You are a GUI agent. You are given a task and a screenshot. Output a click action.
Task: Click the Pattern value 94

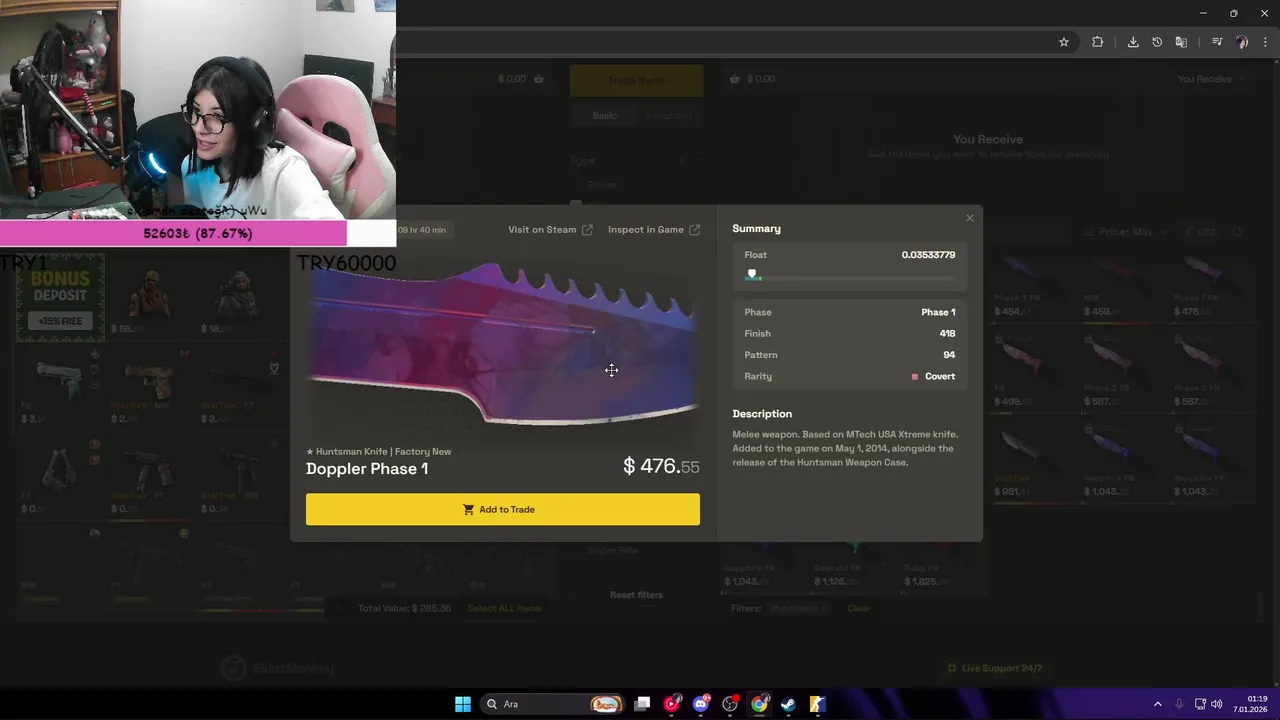(949, 355)
